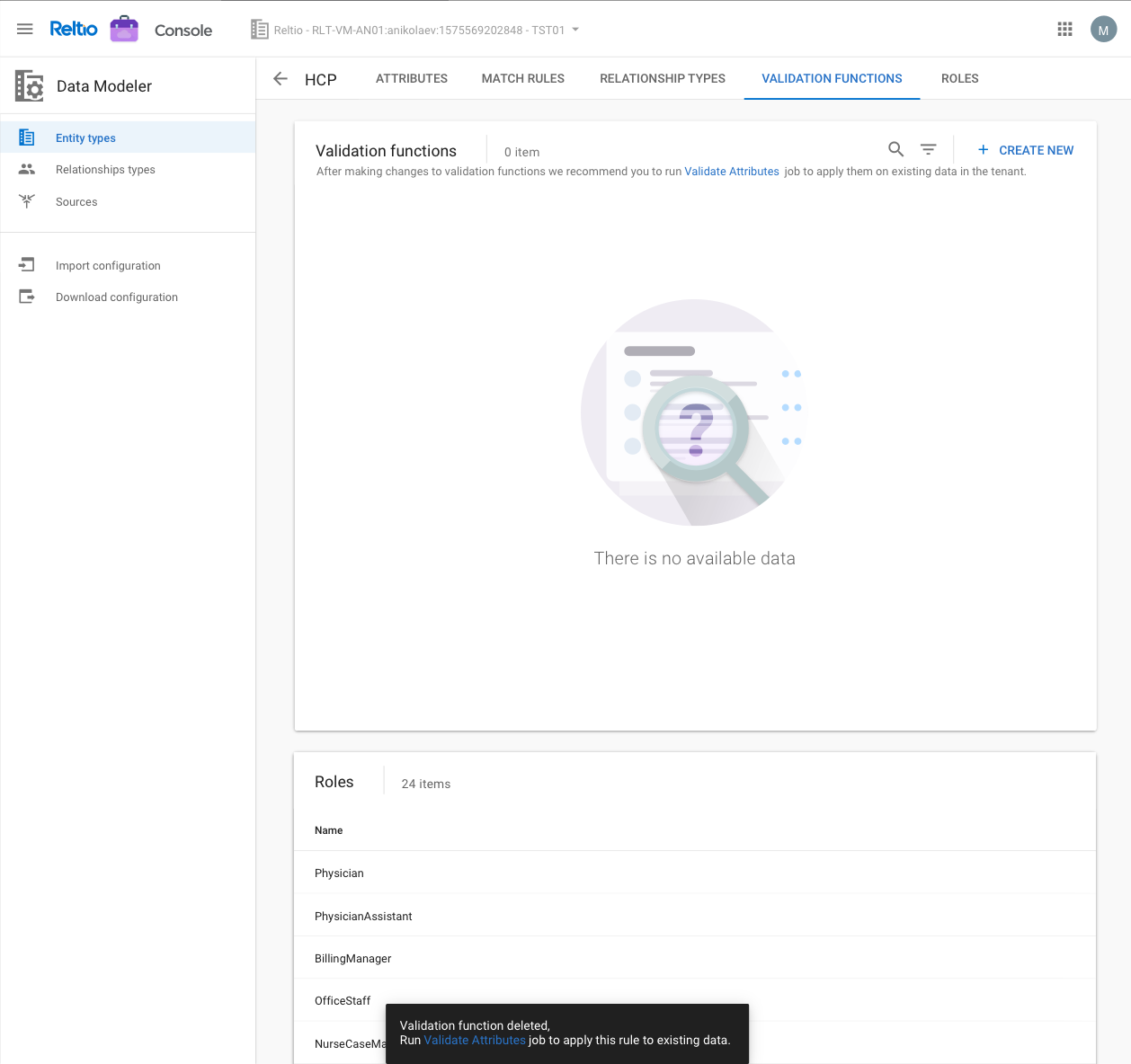Viewport: 1131px width, 1064px height.
Task: Select Import configuration
Action: (128, 265)
